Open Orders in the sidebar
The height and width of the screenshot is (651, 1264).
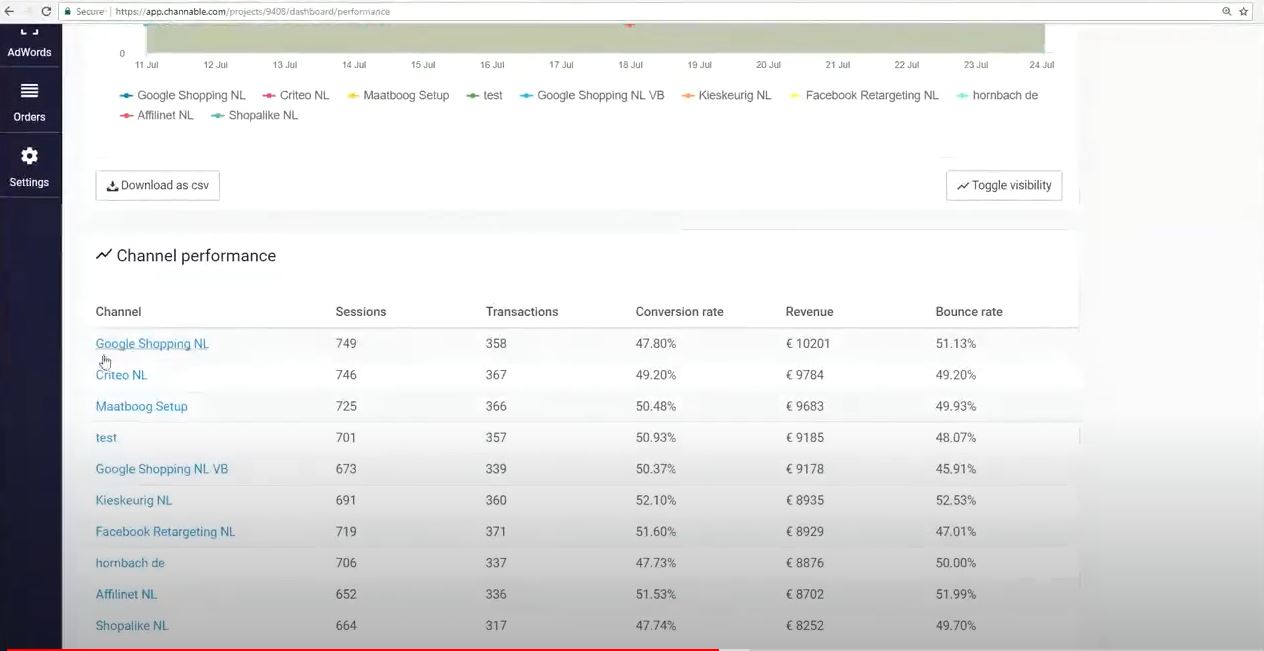[29, 102]
